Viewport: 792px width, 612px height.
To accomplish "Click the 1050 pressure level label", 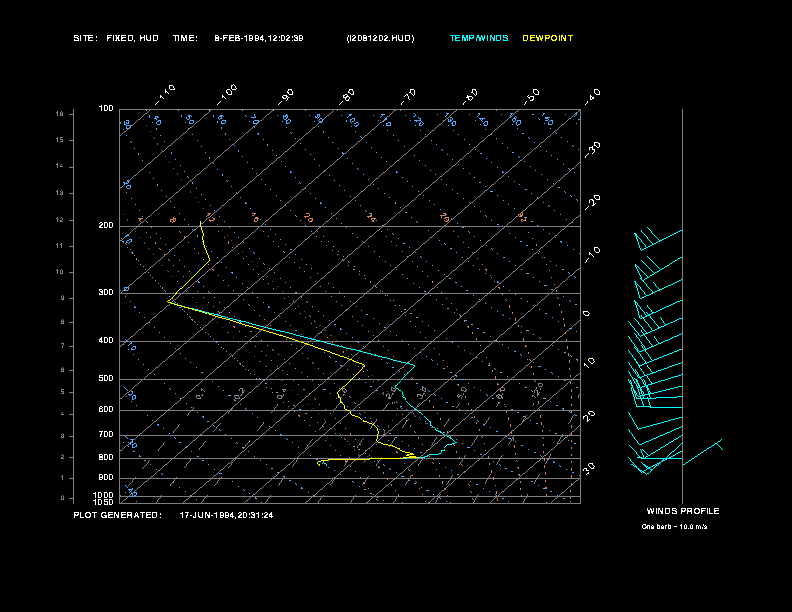I will [104, 502].
